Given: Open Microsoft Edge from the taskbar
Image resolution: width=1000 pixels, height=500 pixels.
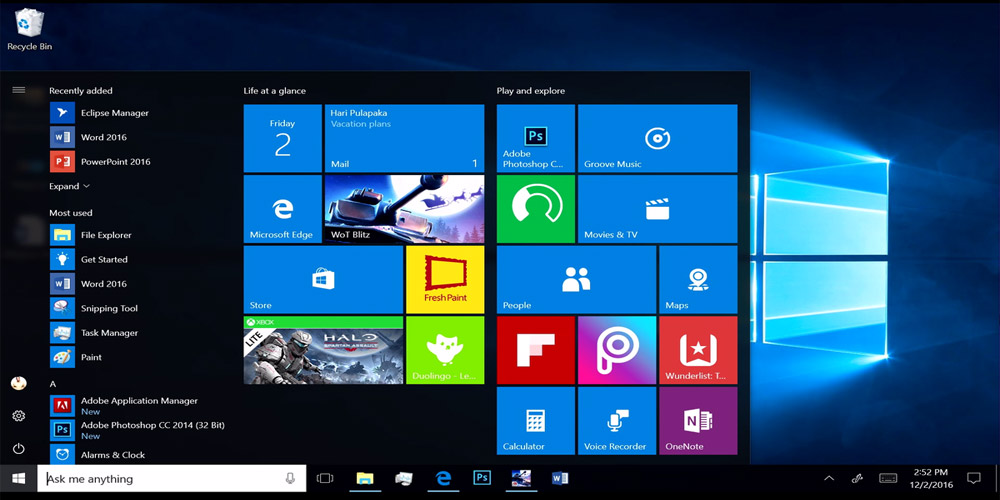Looking at the screenshot, I should 443,478.
